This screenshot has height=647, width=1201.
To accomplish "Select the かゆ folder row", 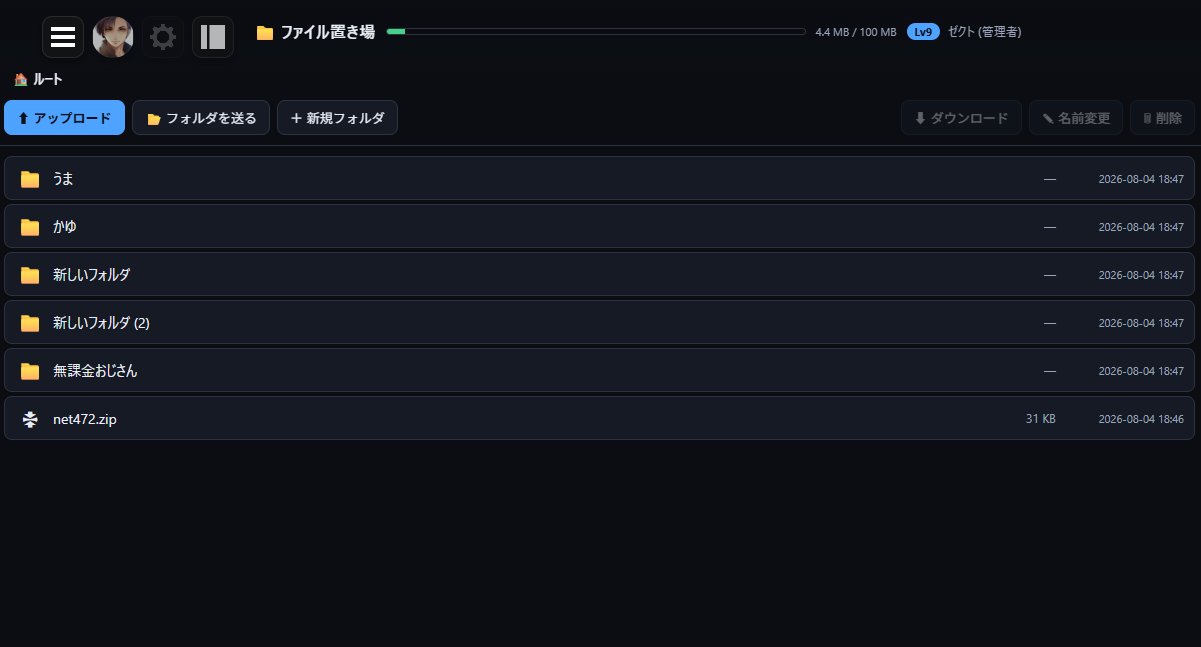I will coord(600,226).
